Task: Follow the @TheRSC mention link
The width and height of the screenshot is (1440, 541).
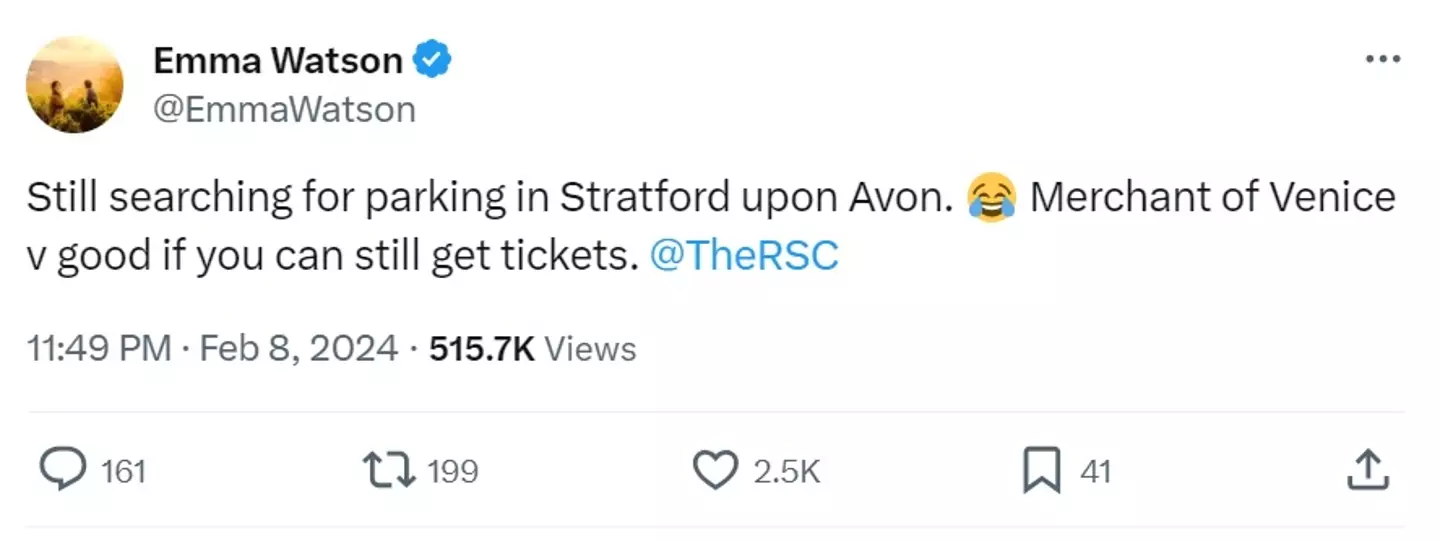Action: (744, 257)
